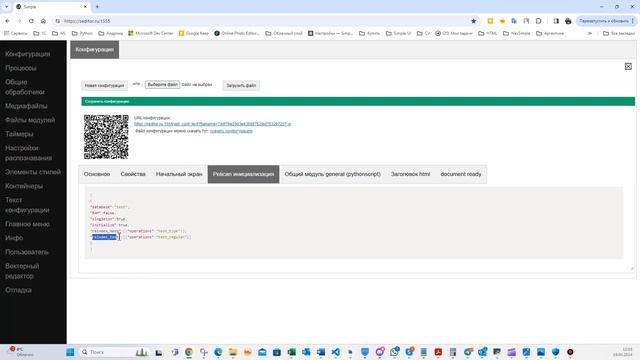Open the browser side panel icon
Image resolution: width=640 pixels, height=360 pixels.
coord(556,21)
